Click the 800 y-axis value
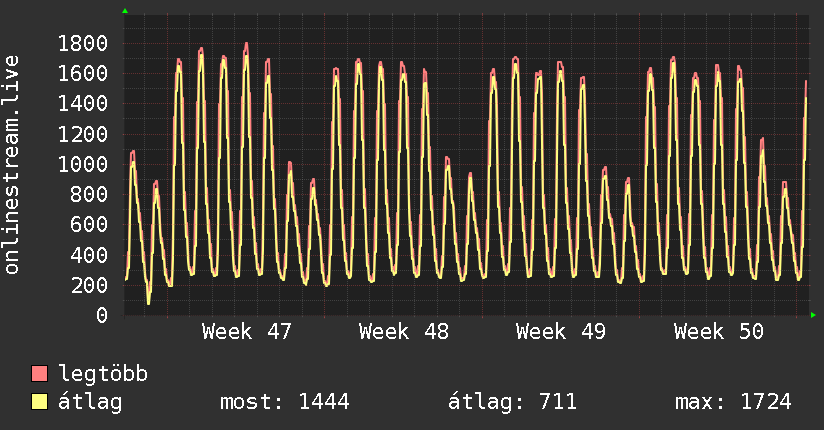 89,194
